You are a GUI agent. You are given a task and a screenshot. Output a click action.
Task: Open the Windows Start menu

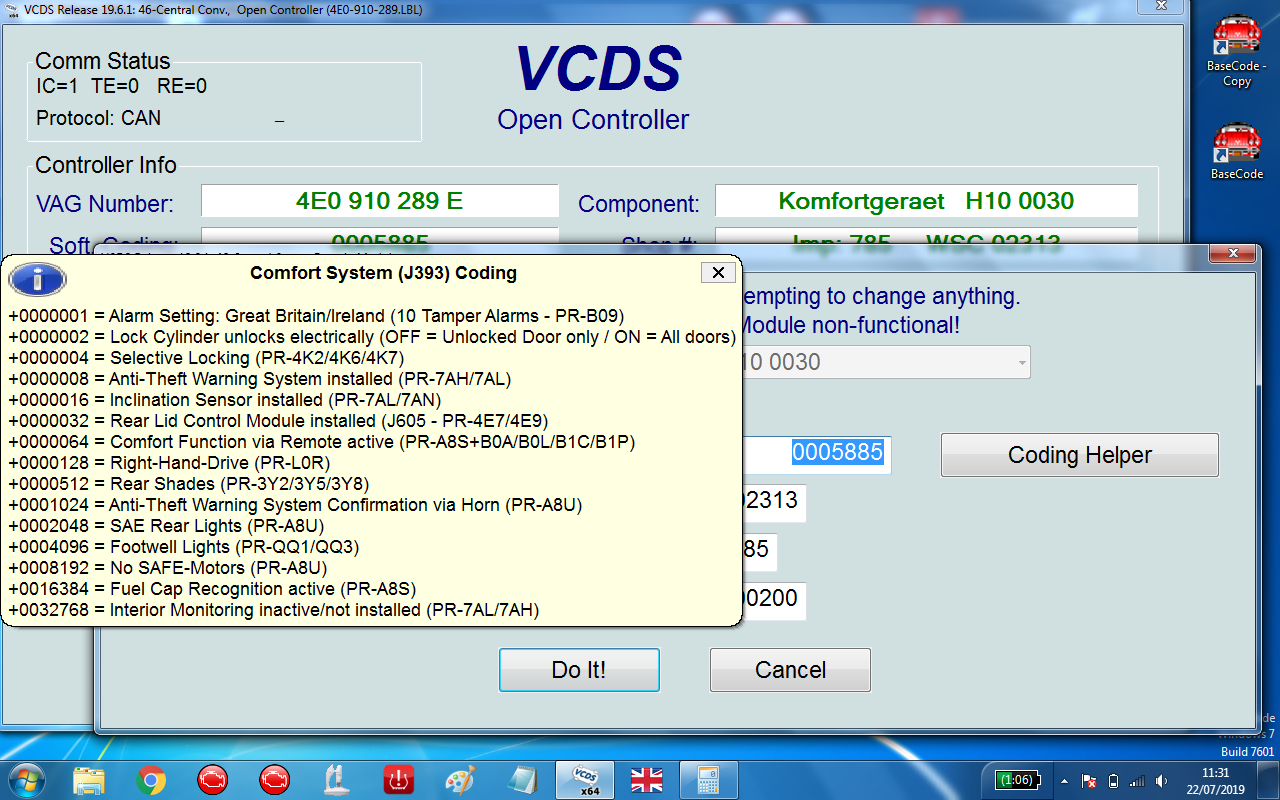pos(27,780)
